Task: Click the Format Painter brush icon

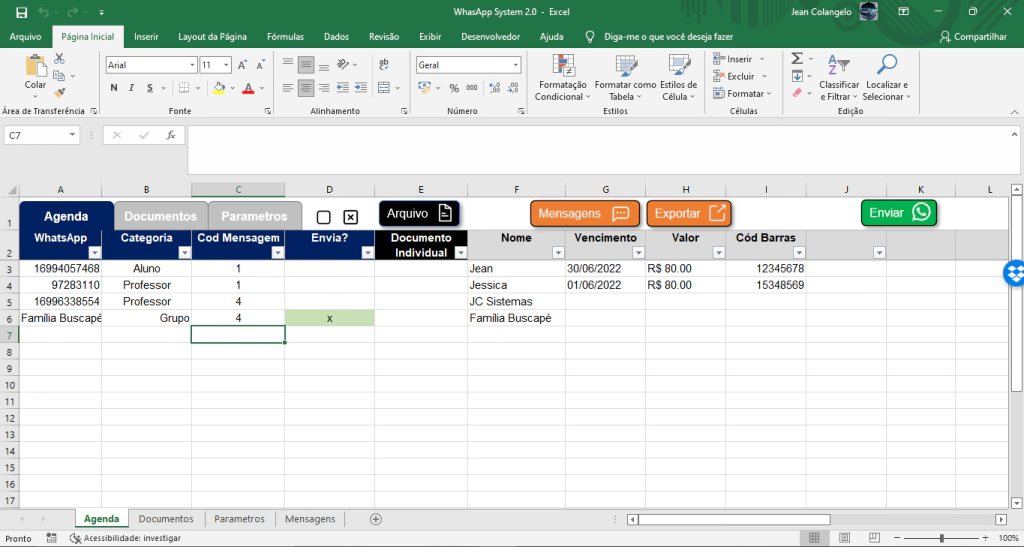Action: tap(59, 93)
